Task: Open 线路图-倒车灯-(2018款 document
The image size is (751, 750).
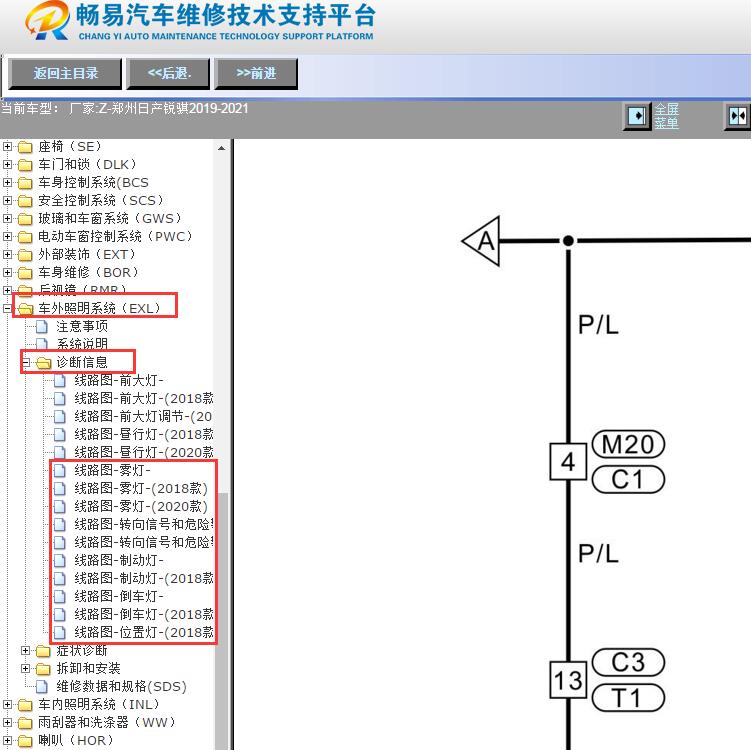Action: pos(144,614)
